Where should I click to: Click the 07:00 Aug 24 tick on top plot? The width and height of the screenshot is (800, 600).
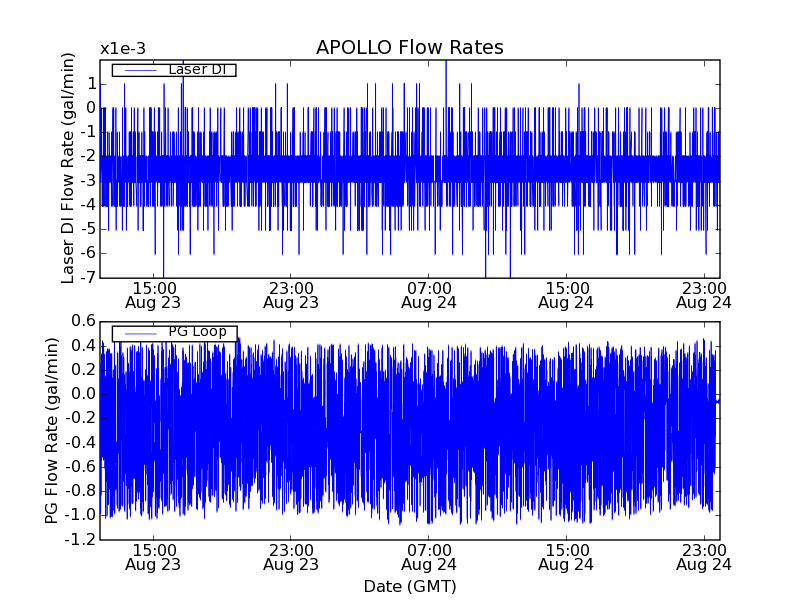pyautogui.click(x=429, y=296)
